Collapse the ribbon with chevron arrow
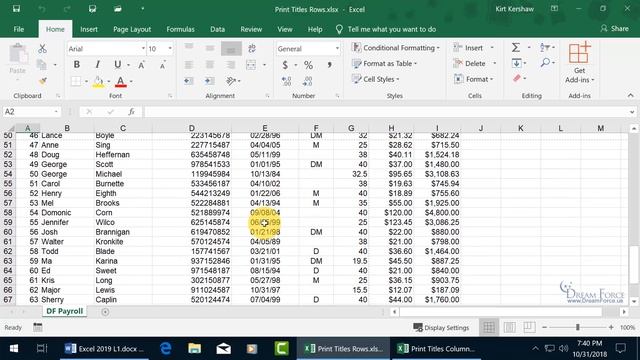Screen dimensions: 640x360 coord(631,96)
